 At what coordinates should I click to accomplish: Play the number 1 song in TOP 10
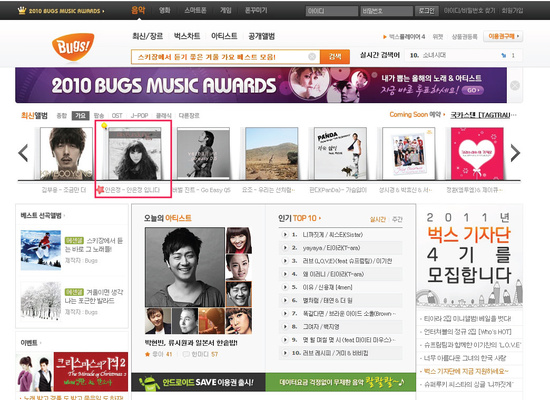[285, 234]
